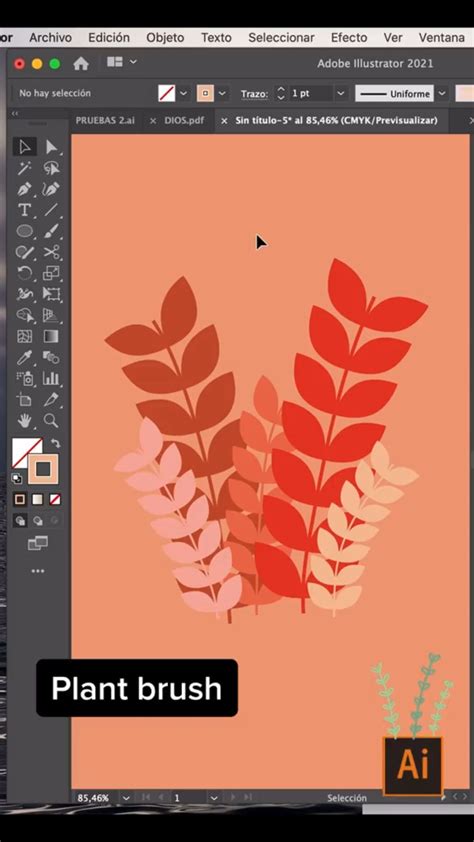This screenshot has height=842, width=474.
Task: Open the Edit Toolbar three-dots button
Action: pyautogui.click(x=38, y=571)
